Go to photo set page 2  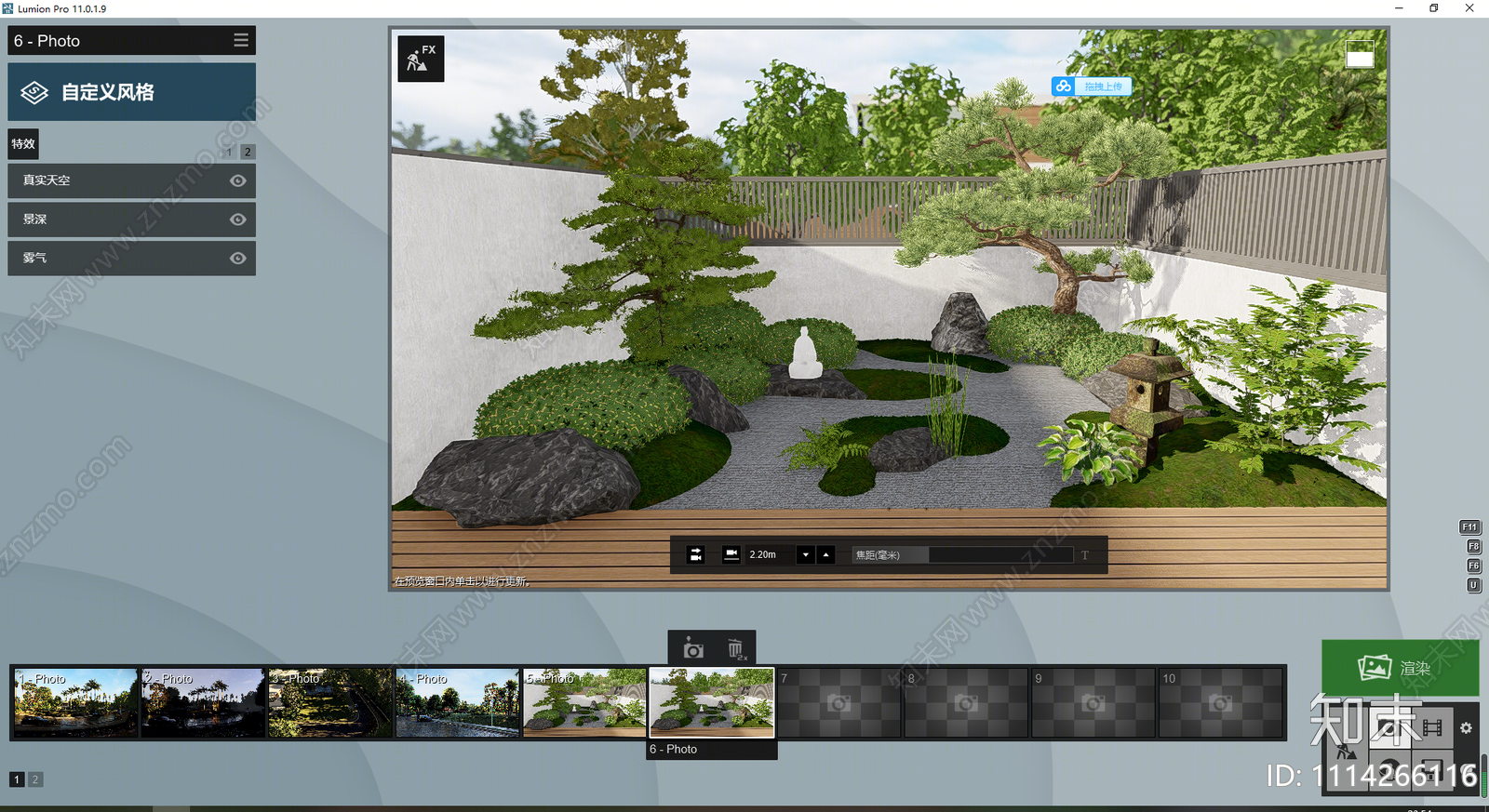pos(35,779)
